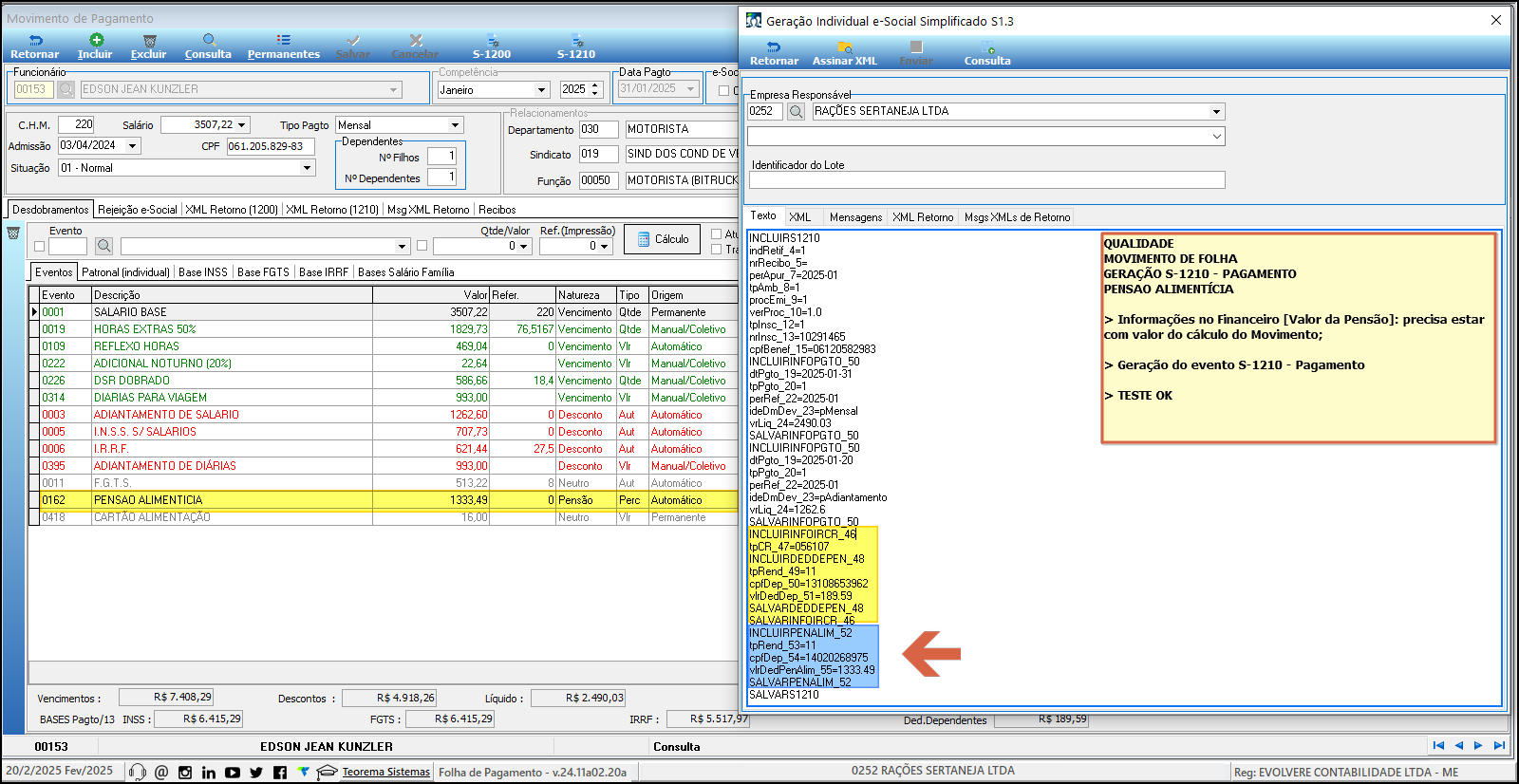Viewport: 1519px width, 784px height.
Task: Click the @ email icon in status bar
Action: 161,773
